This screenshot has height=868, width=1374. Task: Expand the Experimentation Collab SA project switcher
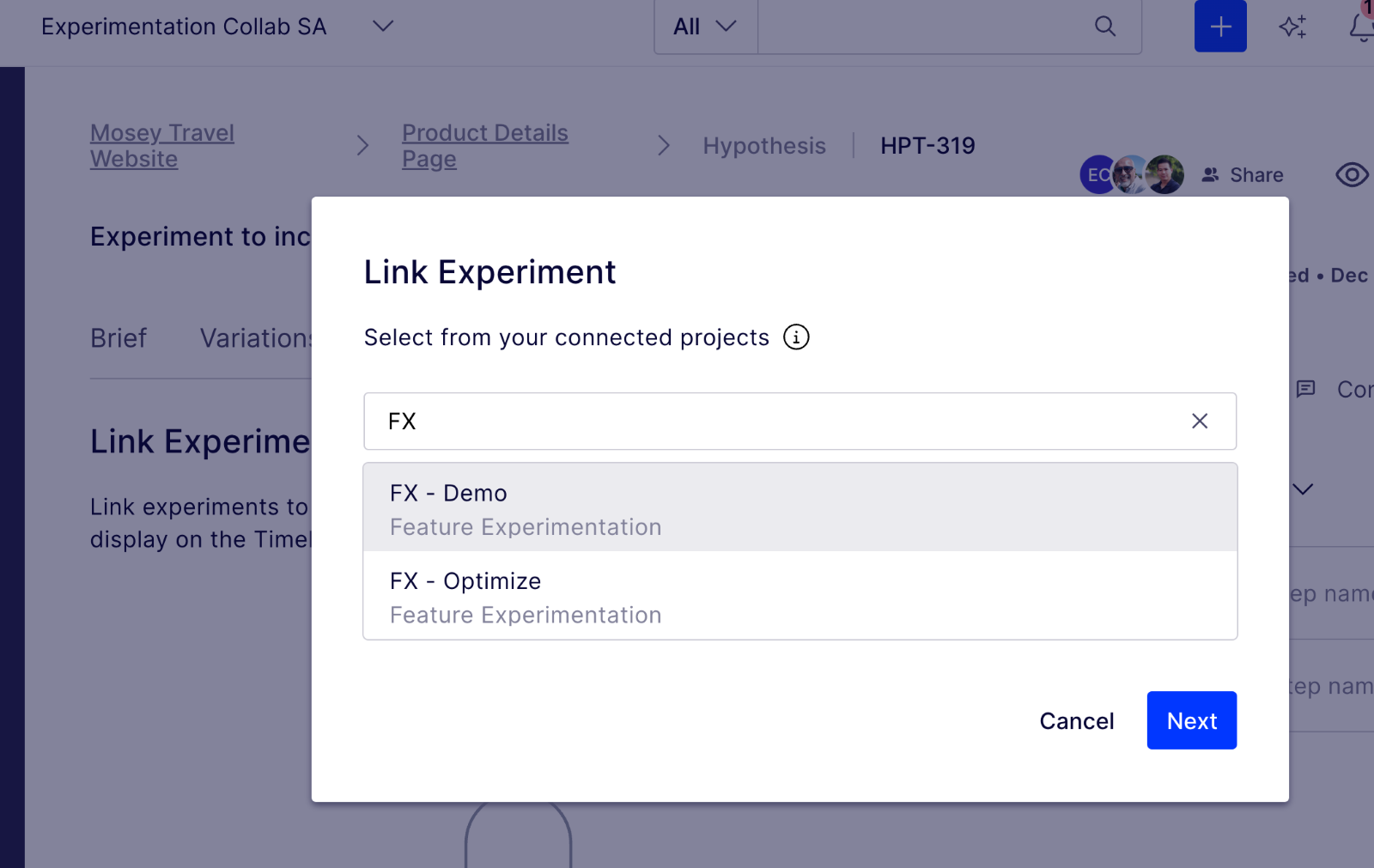(383, 27)
